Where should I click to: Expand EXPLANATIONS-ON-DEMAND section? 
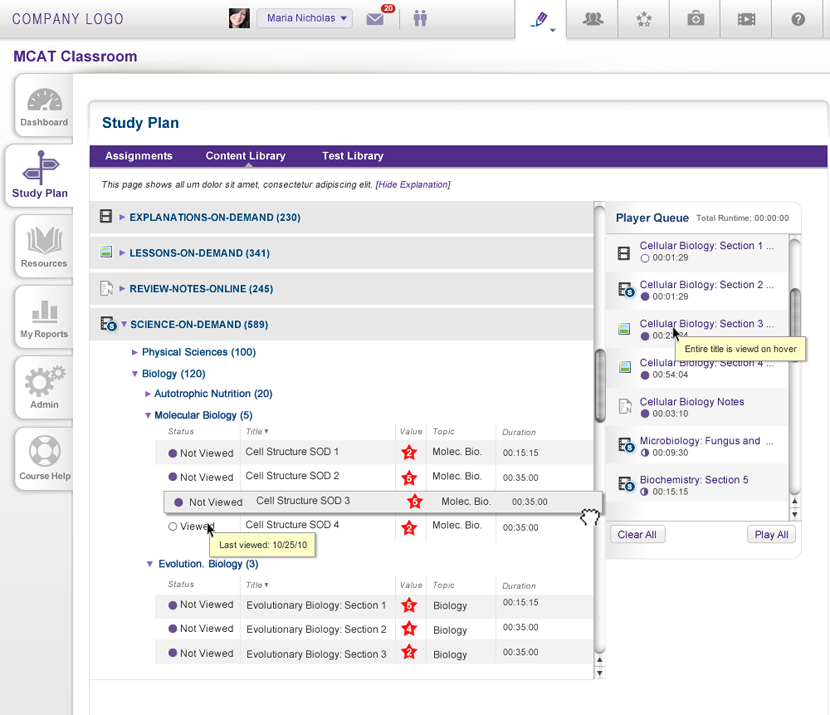coord(123,217)
